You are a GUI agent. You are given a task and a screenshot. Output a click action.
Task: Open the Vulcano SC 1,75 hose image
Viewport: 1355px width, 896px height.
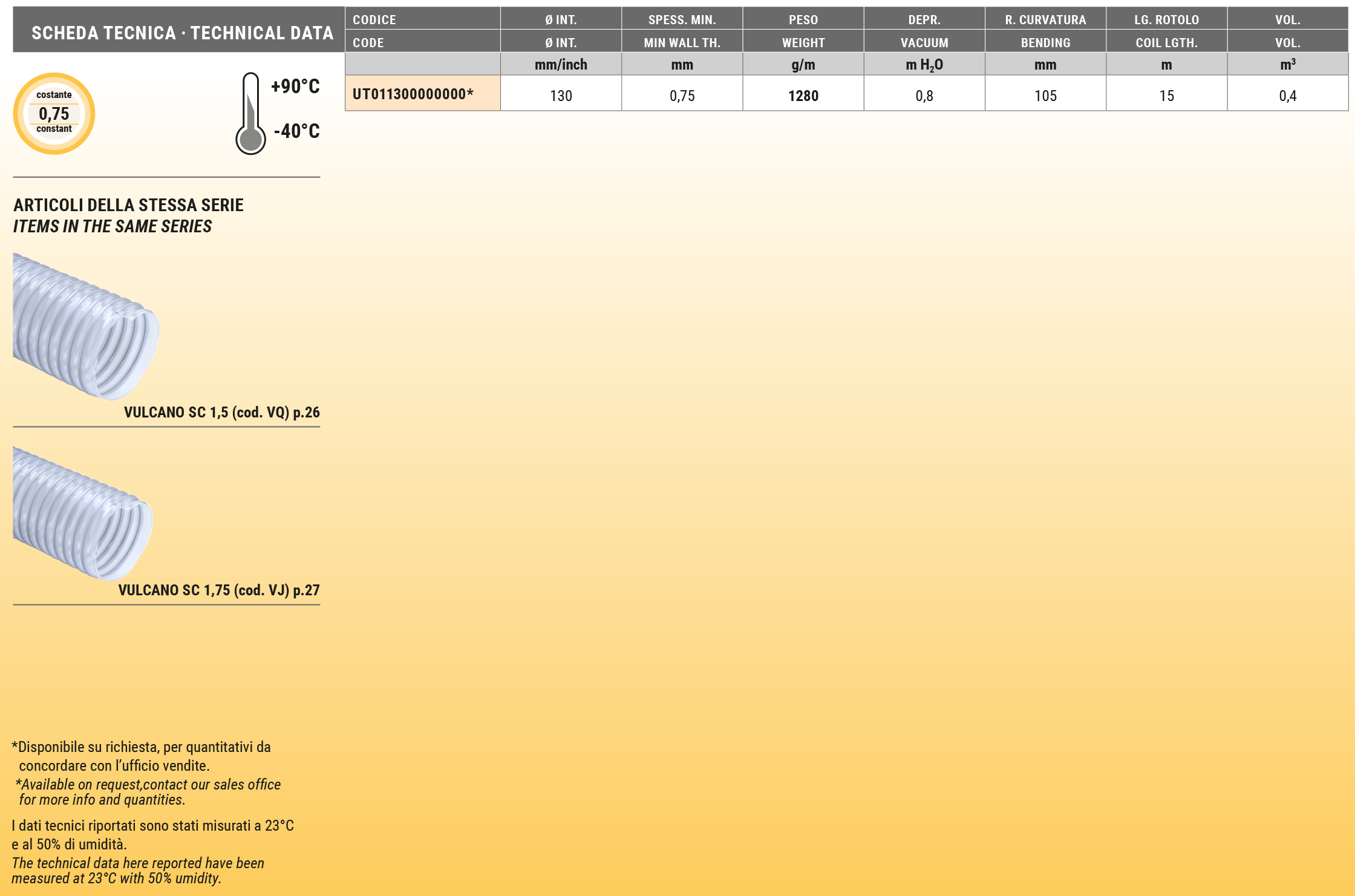pyautogui.click(x=82, y=514)
